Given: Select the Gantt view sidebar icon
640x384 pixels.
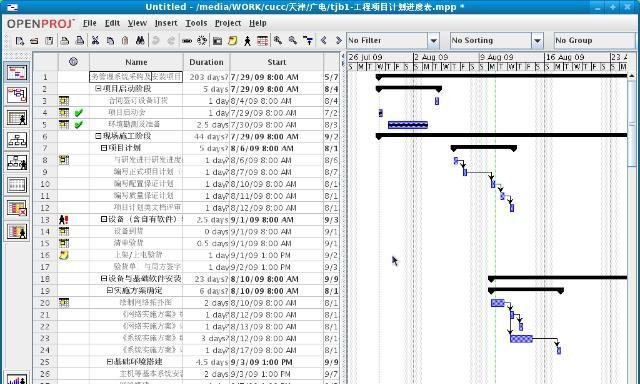Looking at the screenshot, I should [x=17, y=73].
